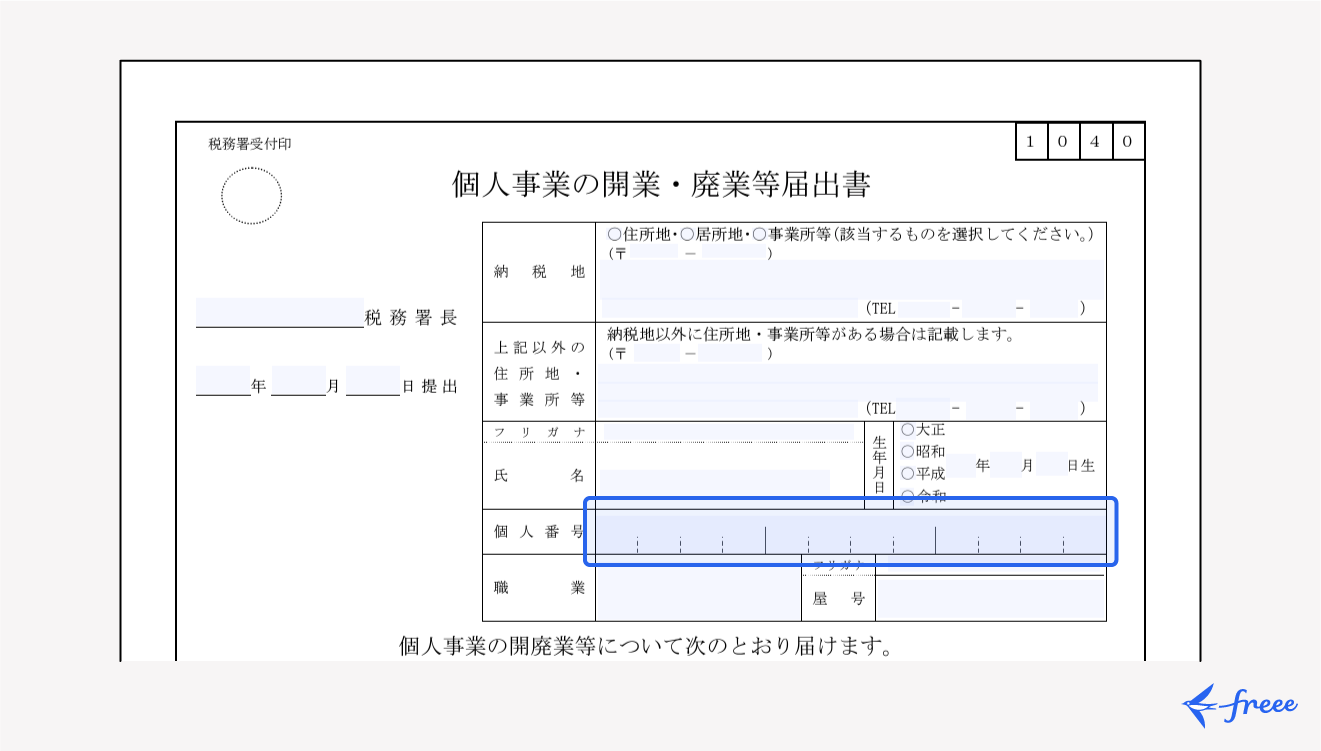
Task: Click the tax office name field before 税務署長
Action: (280, 312)
